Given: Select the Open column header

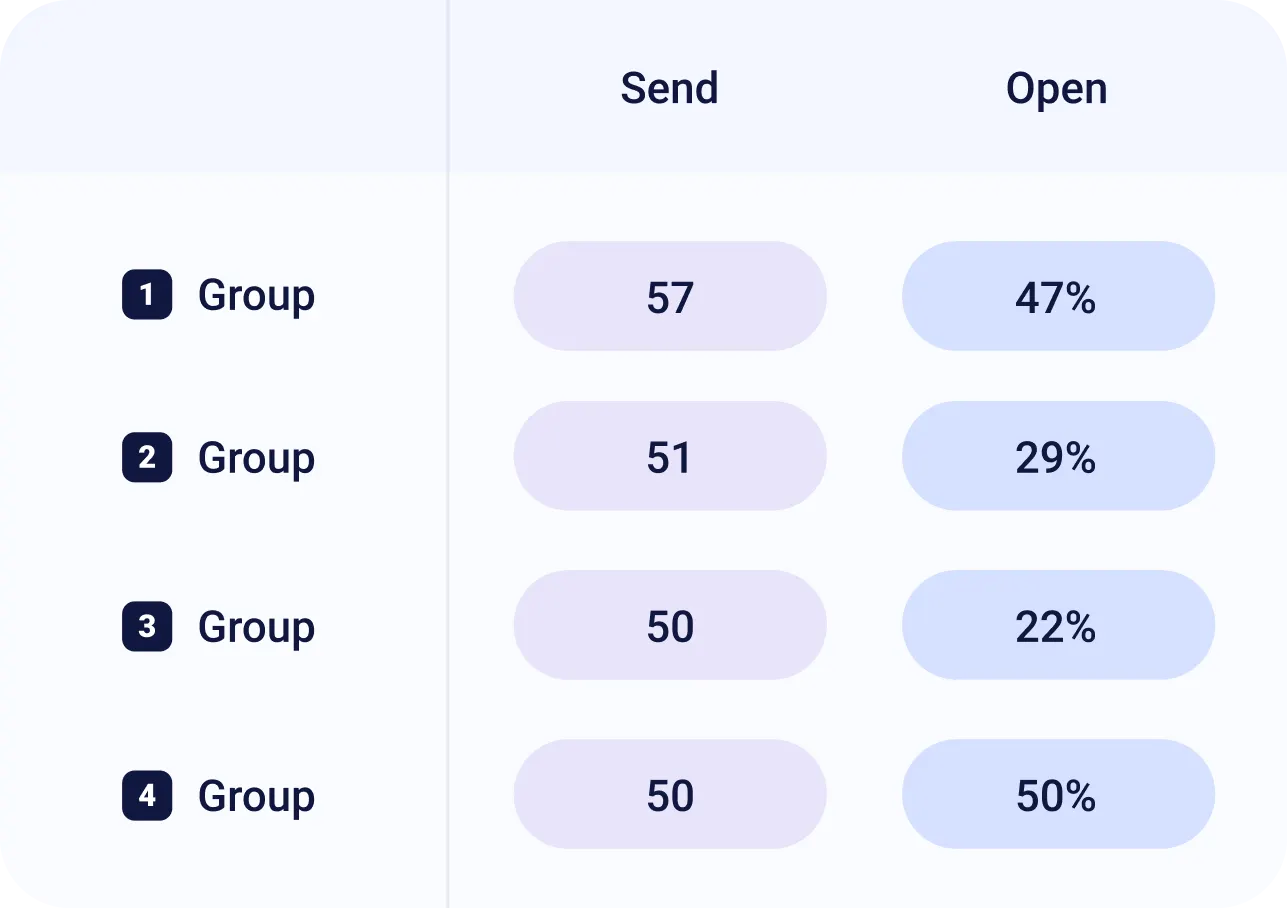Looking at the screenshot, I should click(1056, 88).
